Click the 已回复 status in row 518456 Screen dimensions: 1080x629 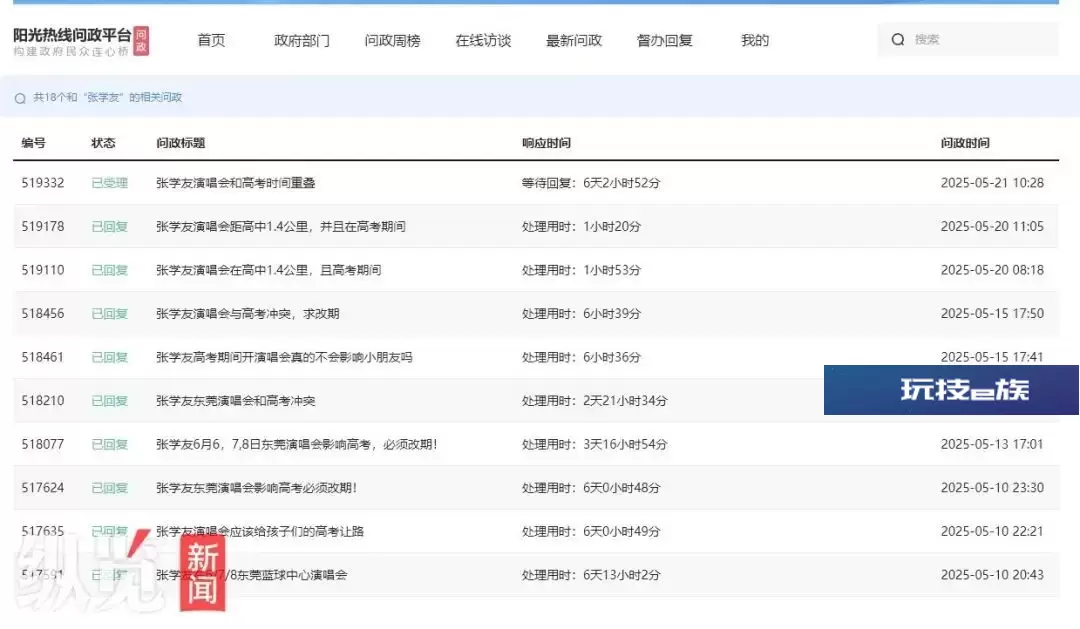point(110,313)
